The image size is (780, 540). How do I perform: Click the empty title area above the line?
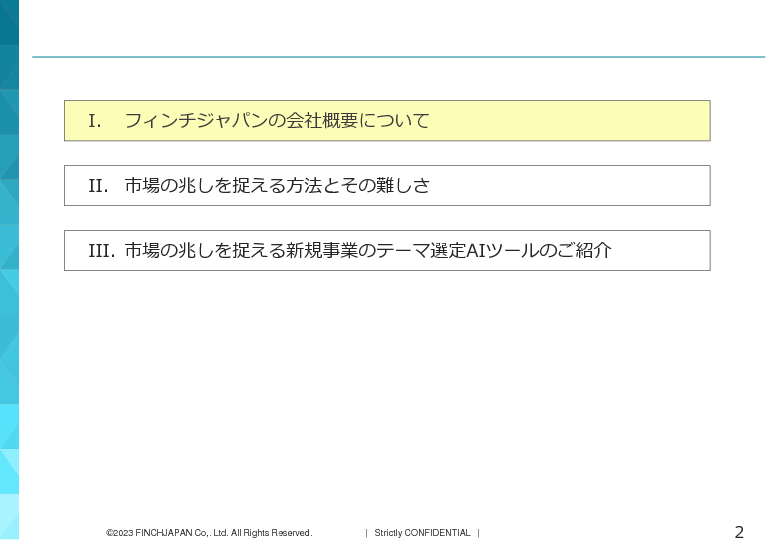tap(398, 30)
